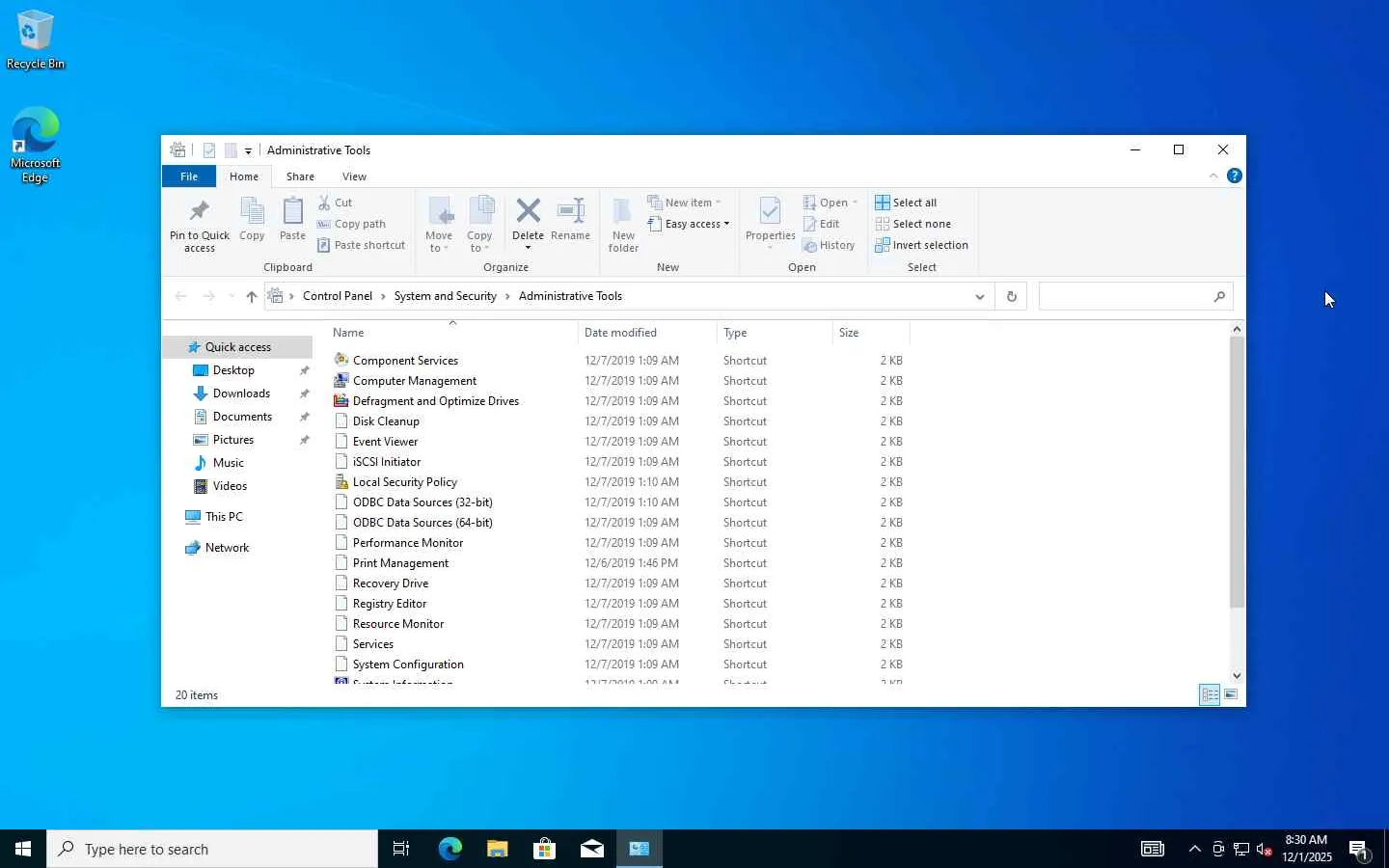1389x868 pixels.
Task: Go up one level with up arrow
Action: point(251,296)
